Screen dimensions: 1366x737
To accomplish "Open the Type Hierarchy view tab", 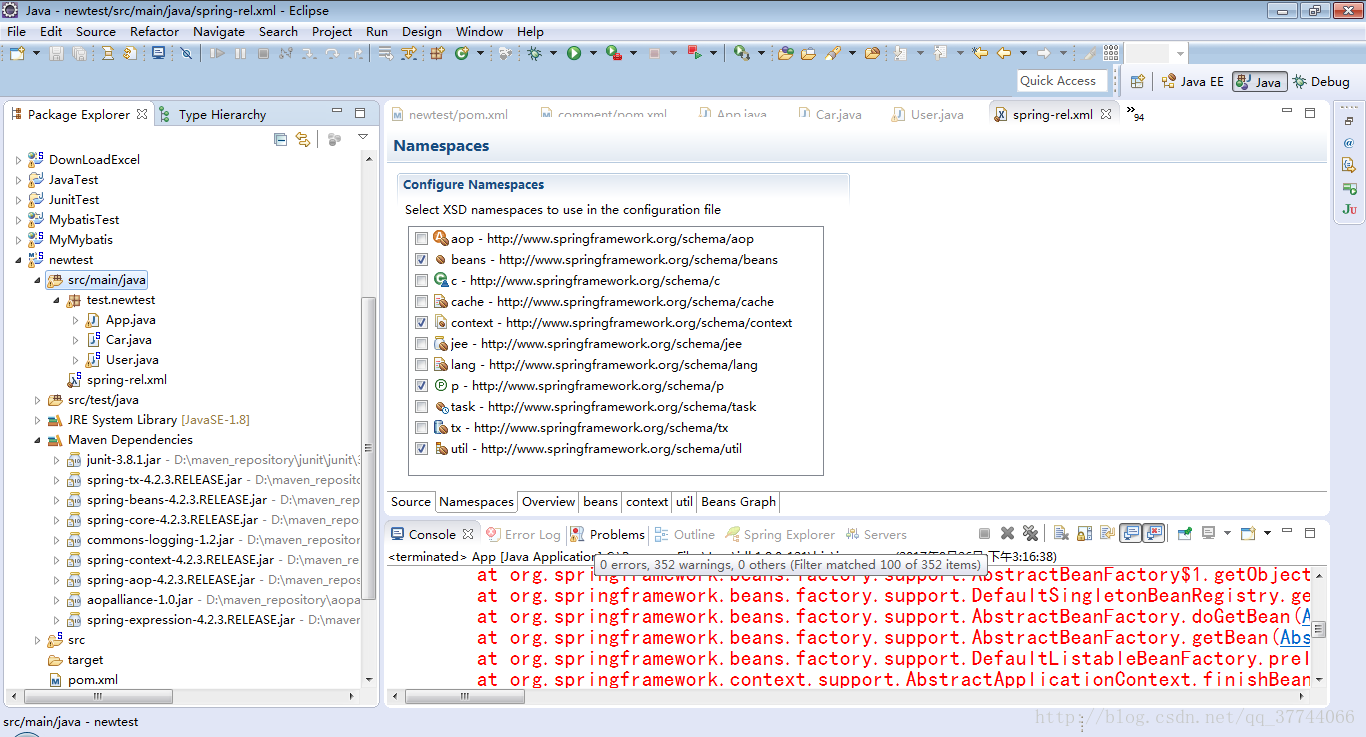I will click(213, 114).
